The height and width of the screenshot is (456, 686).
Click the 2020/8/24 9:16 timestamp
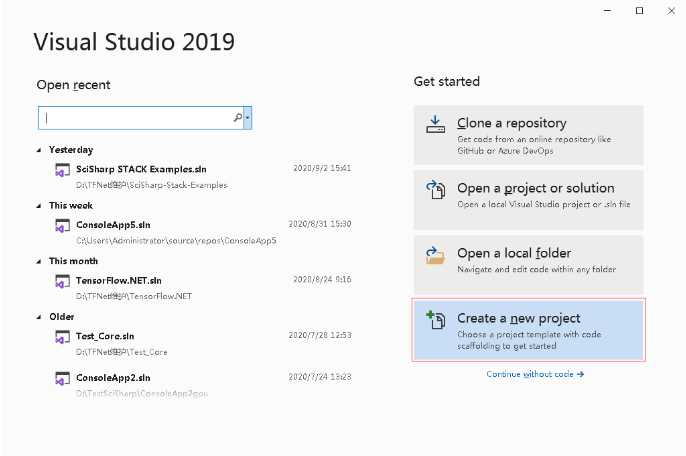(322, 279)
